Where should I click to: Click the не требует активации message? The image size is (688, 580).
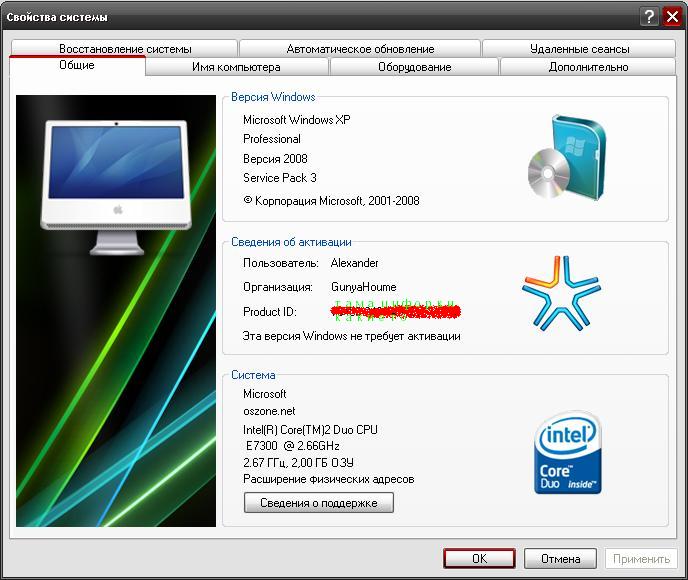(x=351, y=336)
